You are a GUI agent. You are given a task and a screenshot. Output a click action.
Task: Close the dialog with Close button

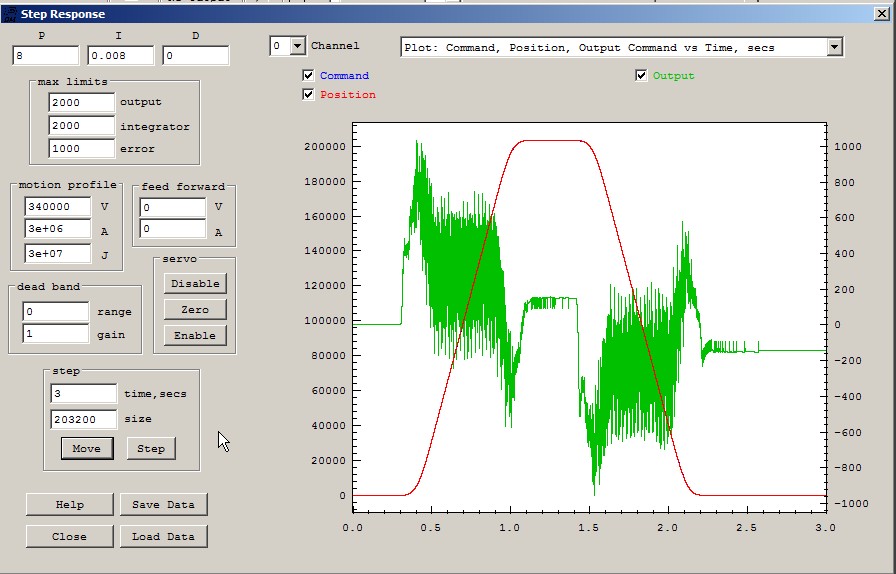click(x=69, y=536)
